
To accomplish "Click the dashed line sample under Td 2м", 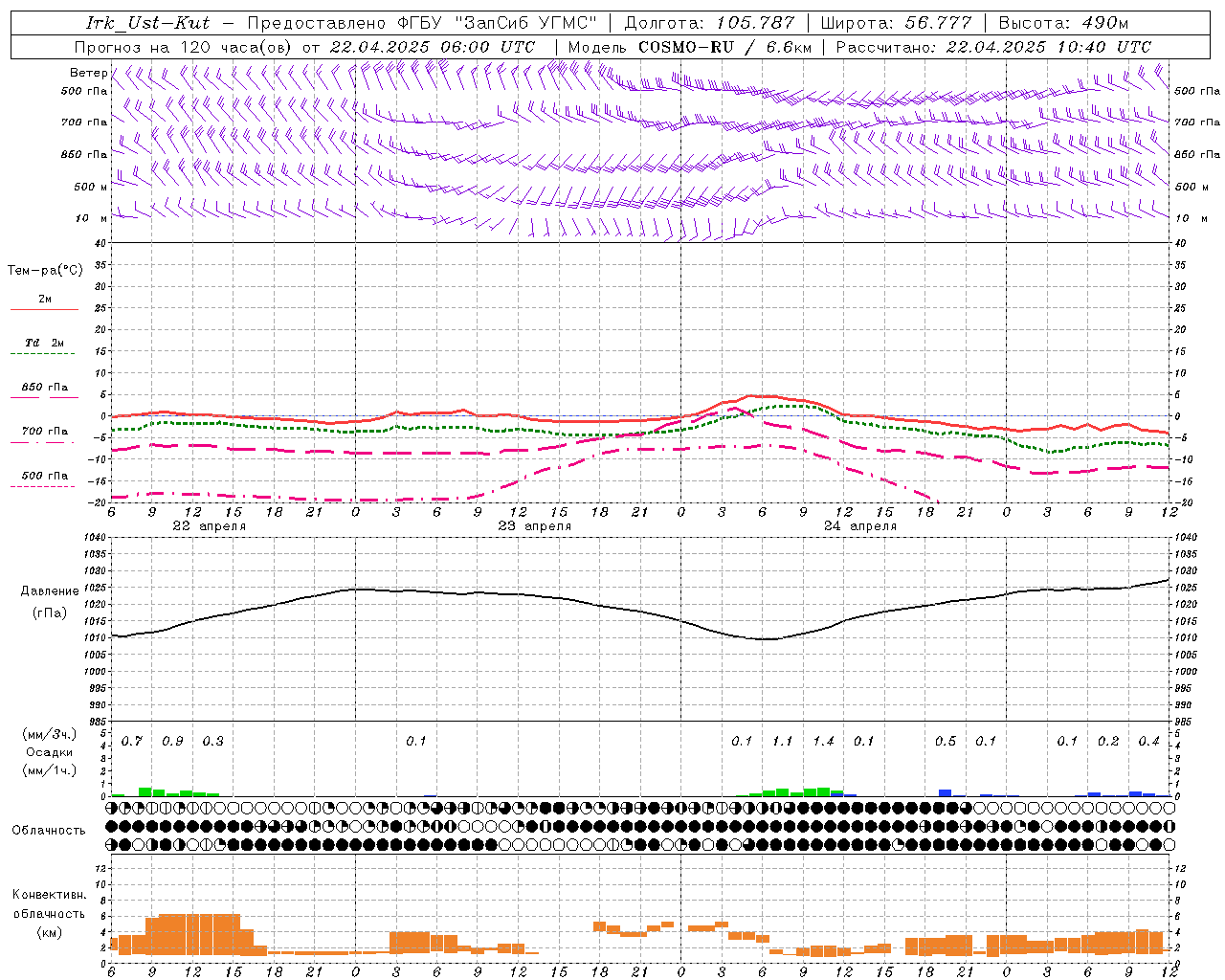I will [x=42, y=354].
